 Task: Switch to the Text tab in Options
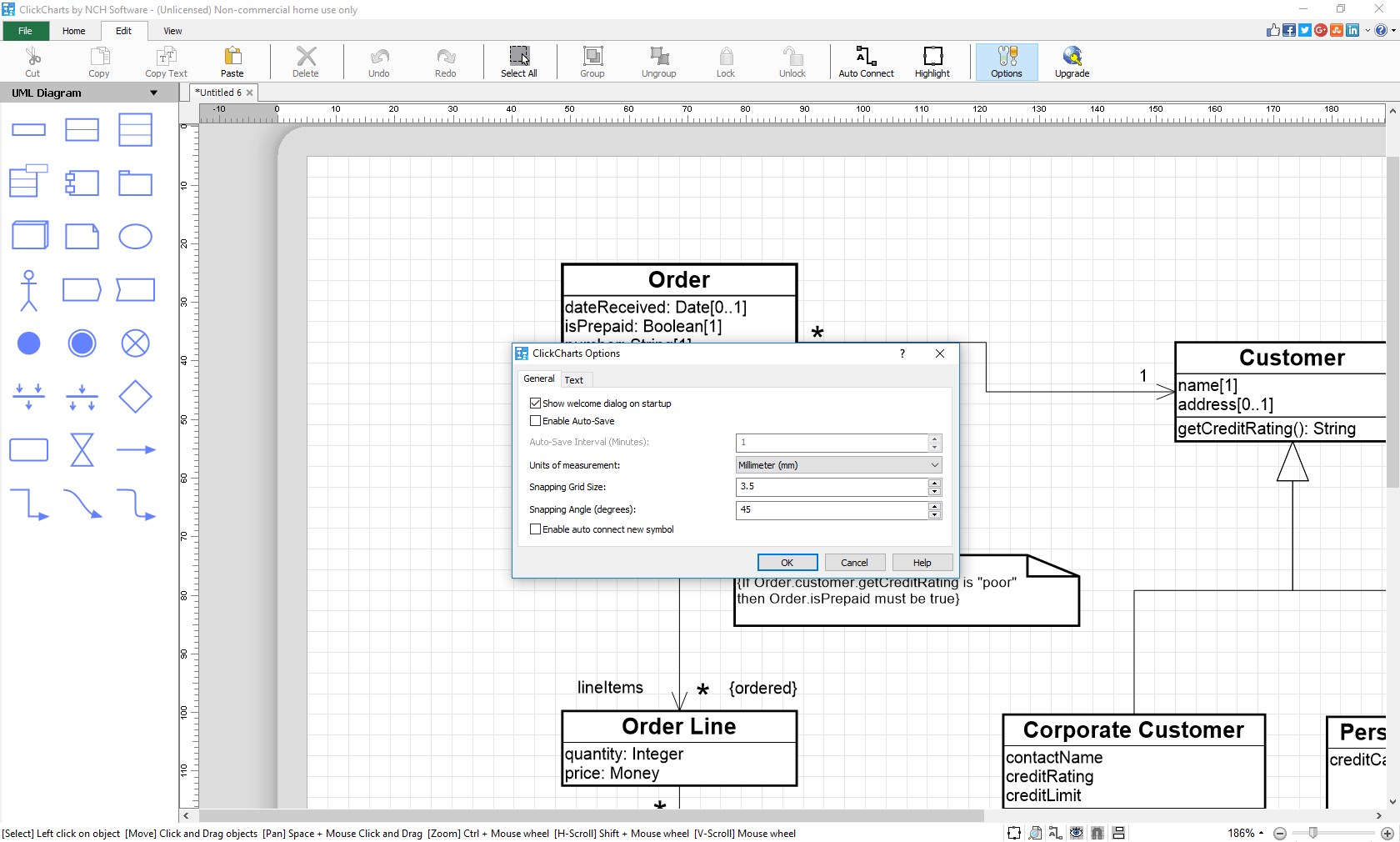click(574, 379)
